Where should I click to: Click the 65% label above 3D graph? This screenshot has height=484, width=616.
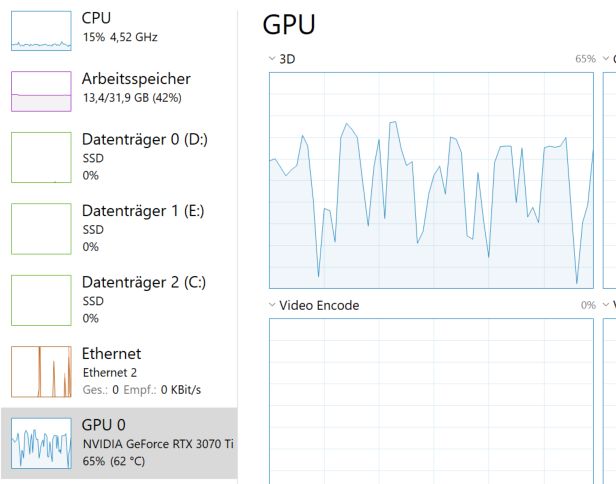tap(585, 59)
